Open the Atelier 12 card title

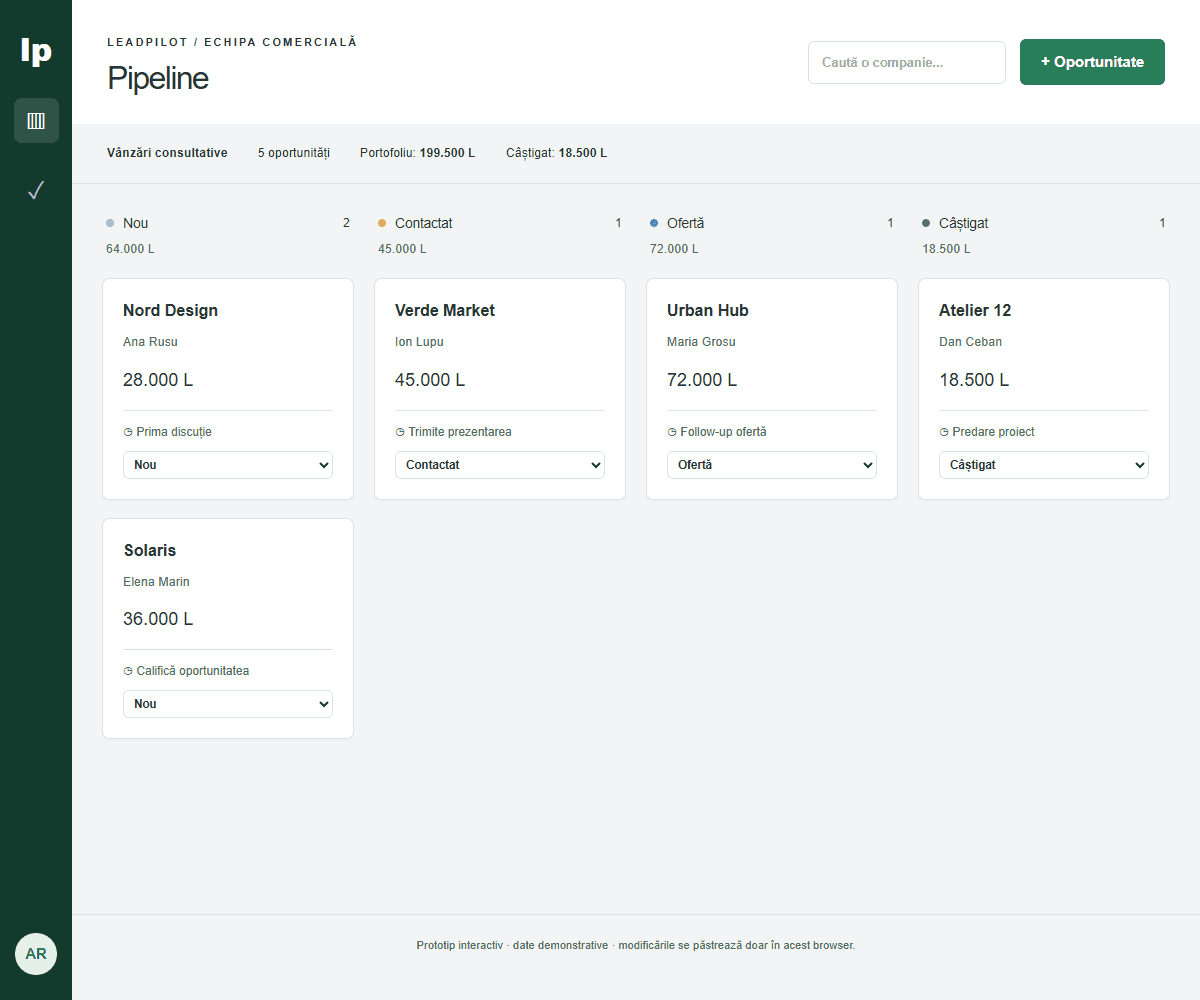pyautogui.click(x=975, y=310)
